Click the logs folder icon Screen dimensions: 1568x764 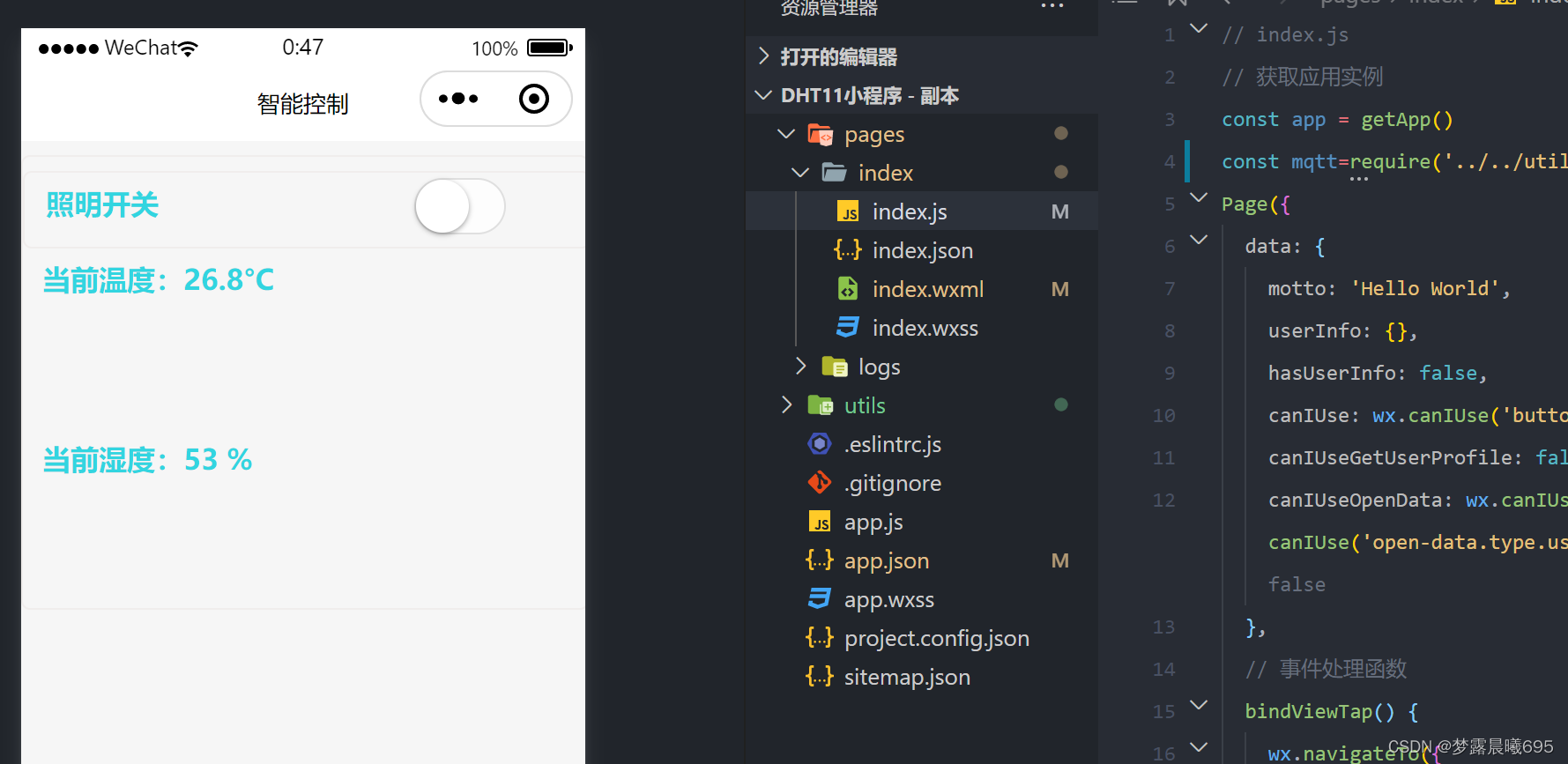pos(835,366)
